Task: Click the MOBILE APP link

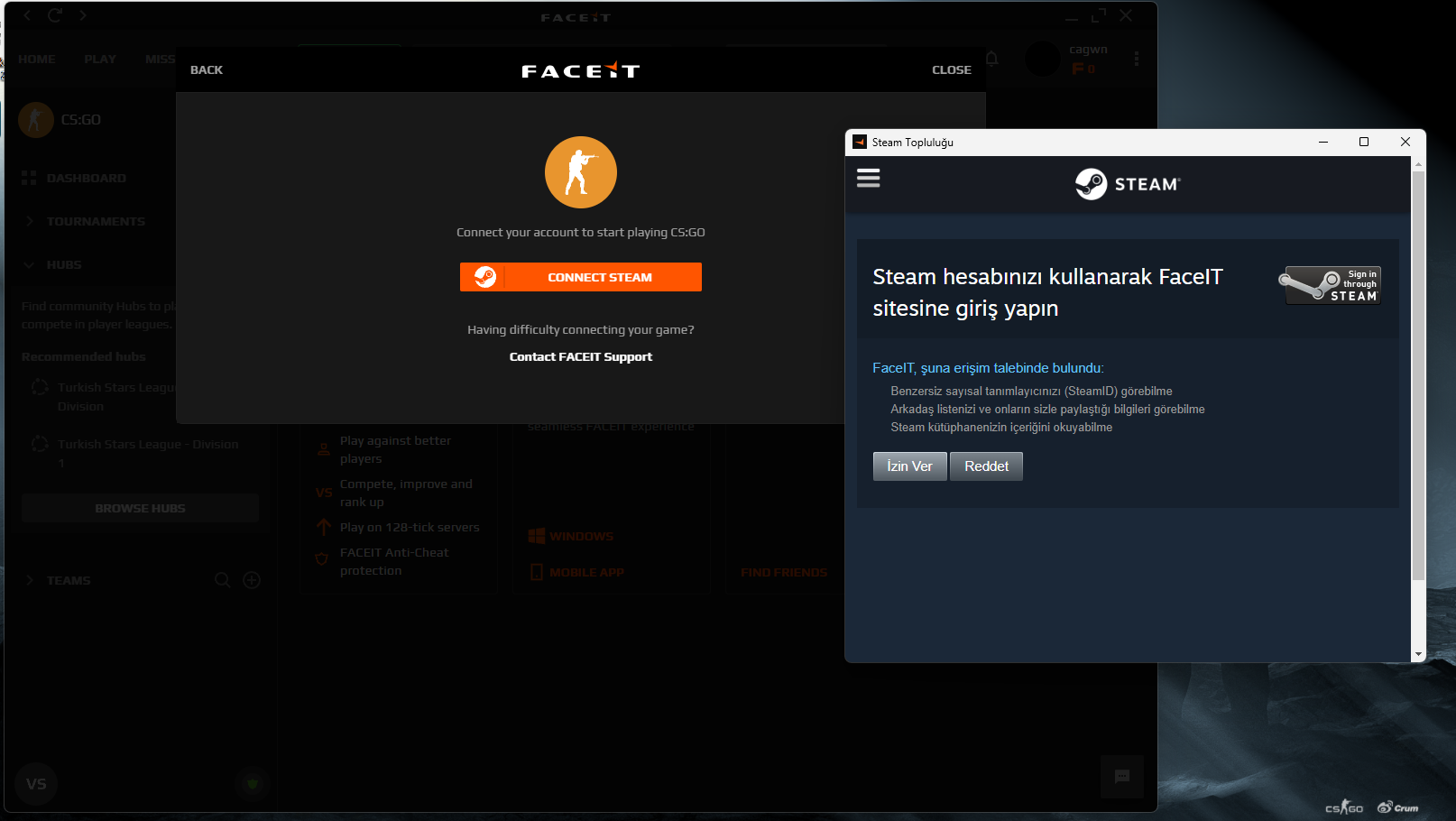Action: click(x=576, y=573)
